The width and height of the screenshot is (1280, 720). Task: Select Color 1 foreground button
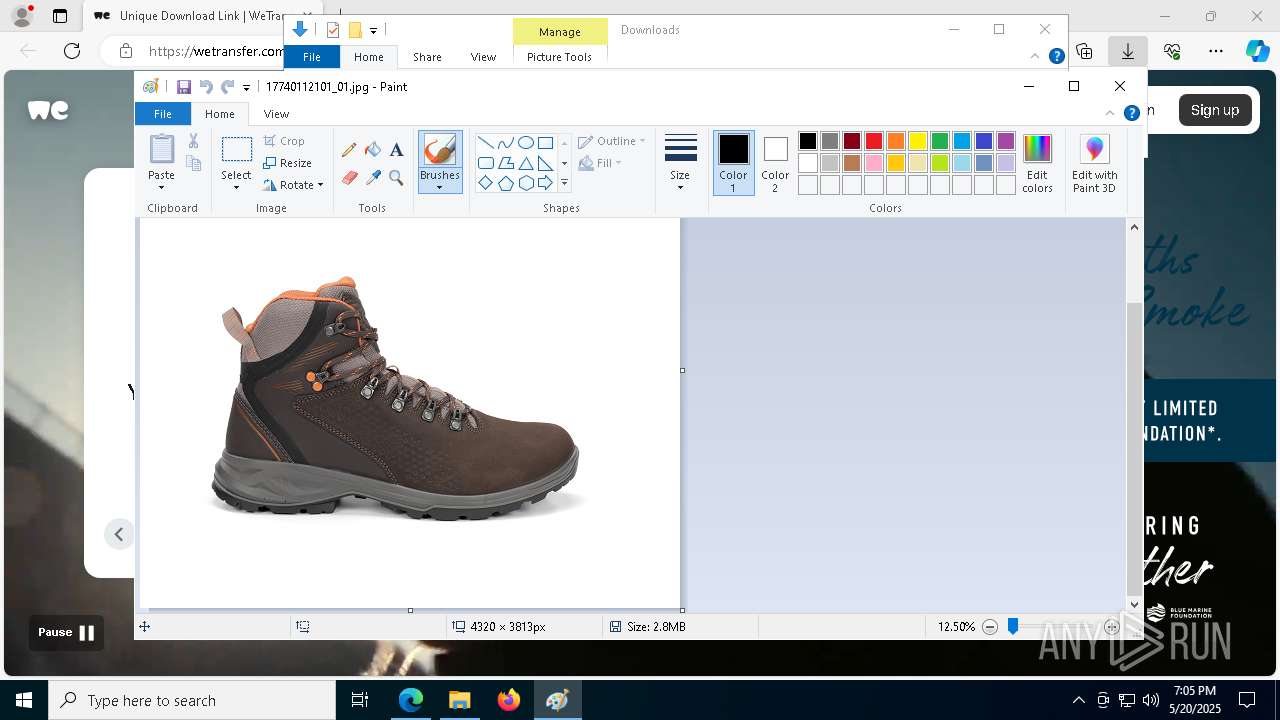[733, 163]
